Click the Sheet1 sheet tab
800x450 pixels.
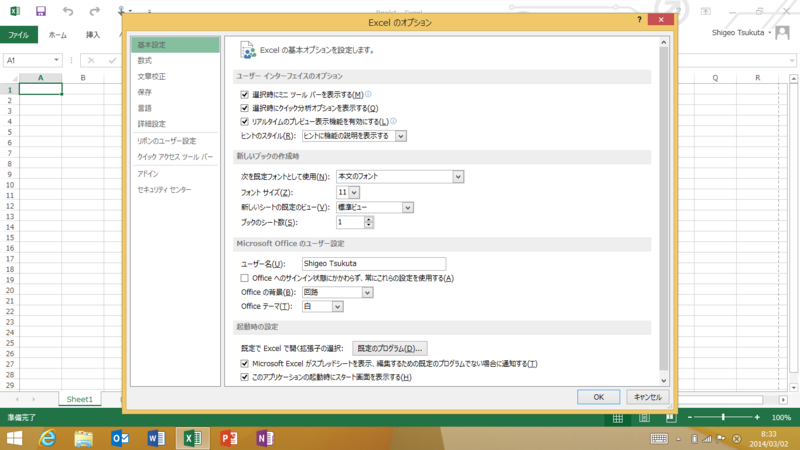[x=80, y=399]
